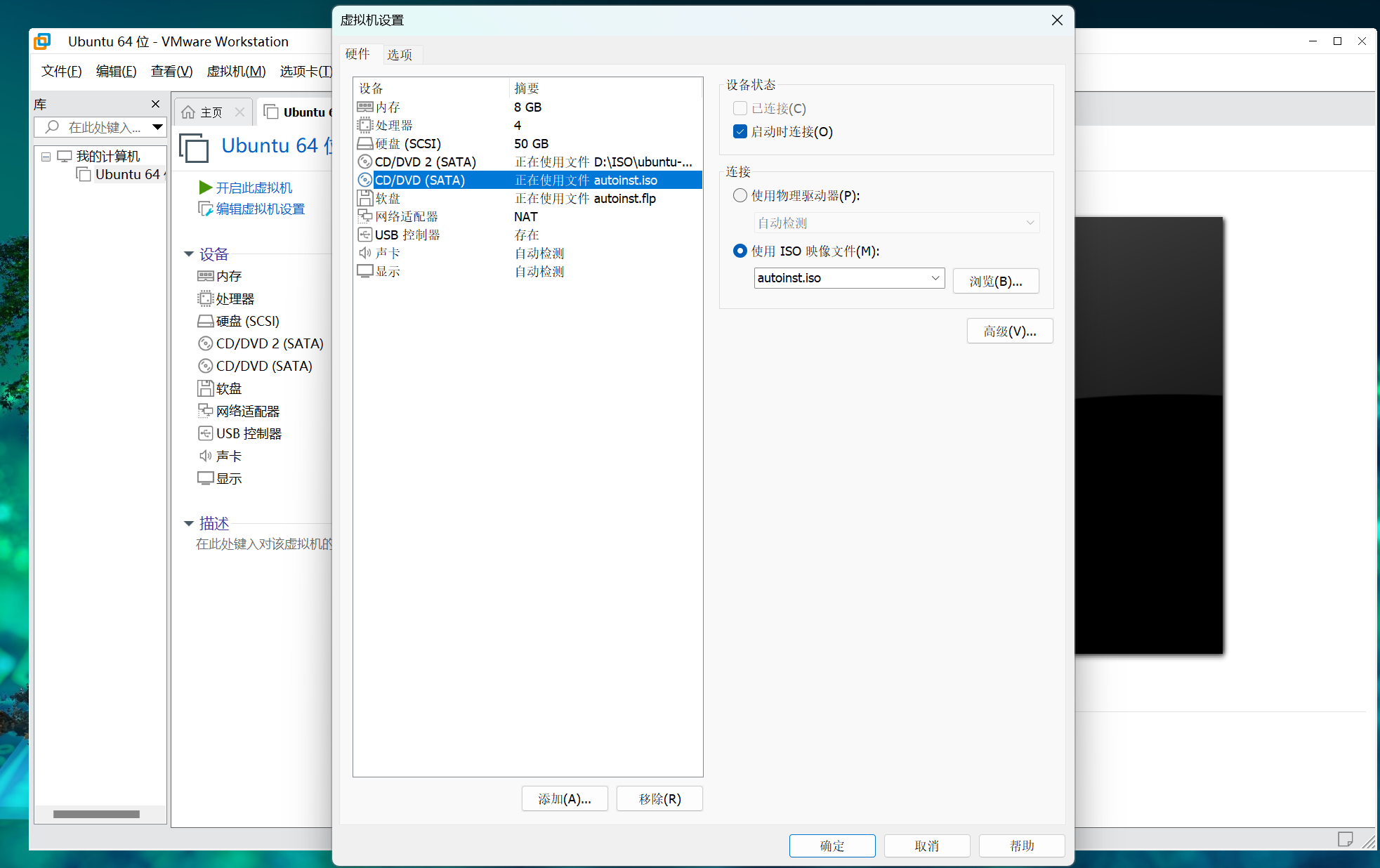Image resolution: width=1380 pixels, height=868 pixels.
Task: Uncheck 启动时连接(O) checkbox
Action: point(740,131)
